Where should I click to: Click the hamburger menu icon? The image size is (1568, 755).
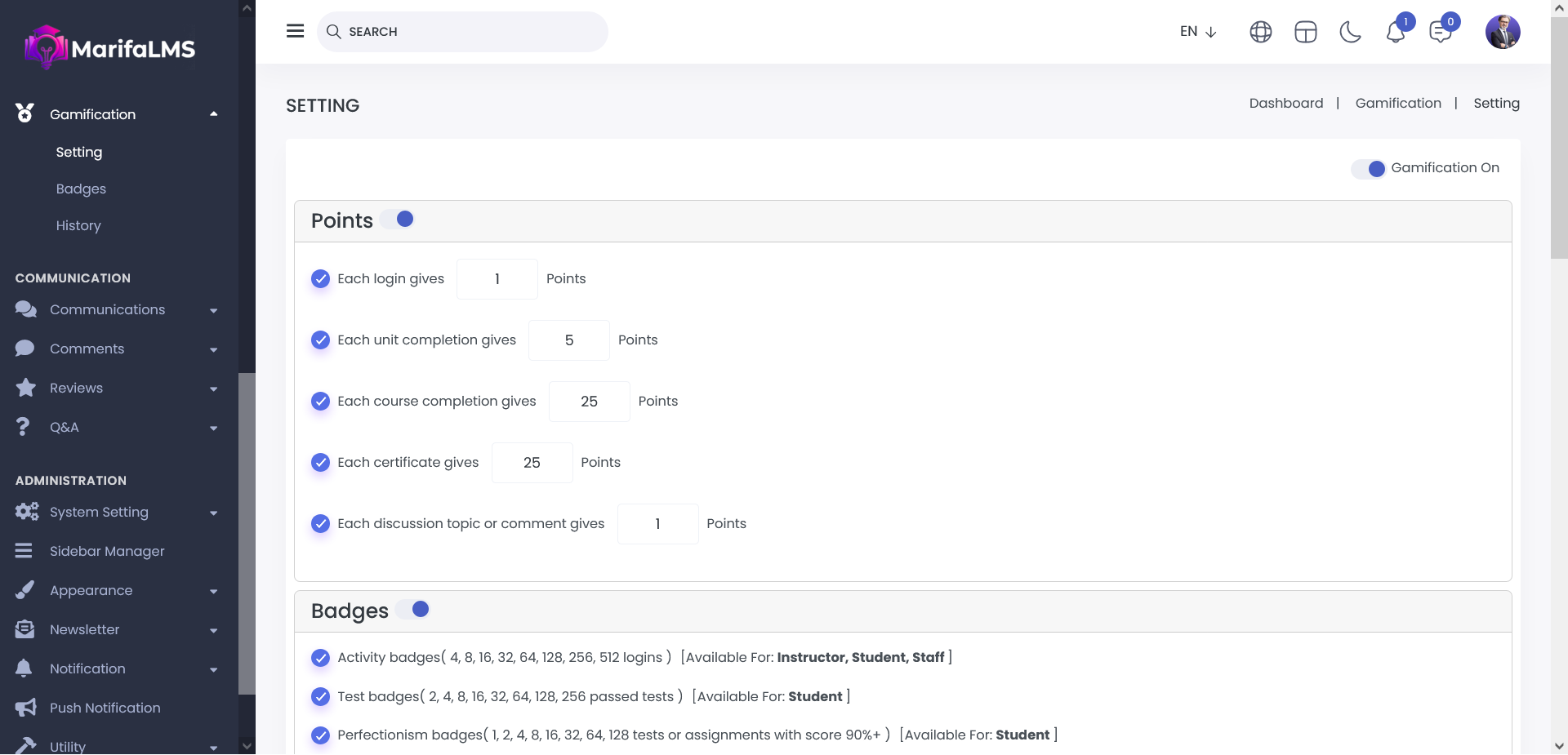[x=295, y=31]
